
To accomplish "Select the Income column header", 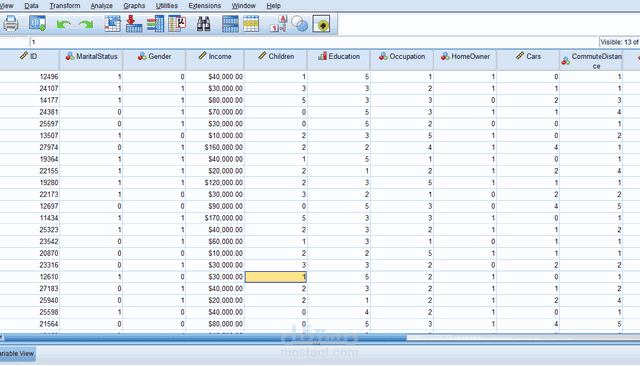I will (215, 60).
